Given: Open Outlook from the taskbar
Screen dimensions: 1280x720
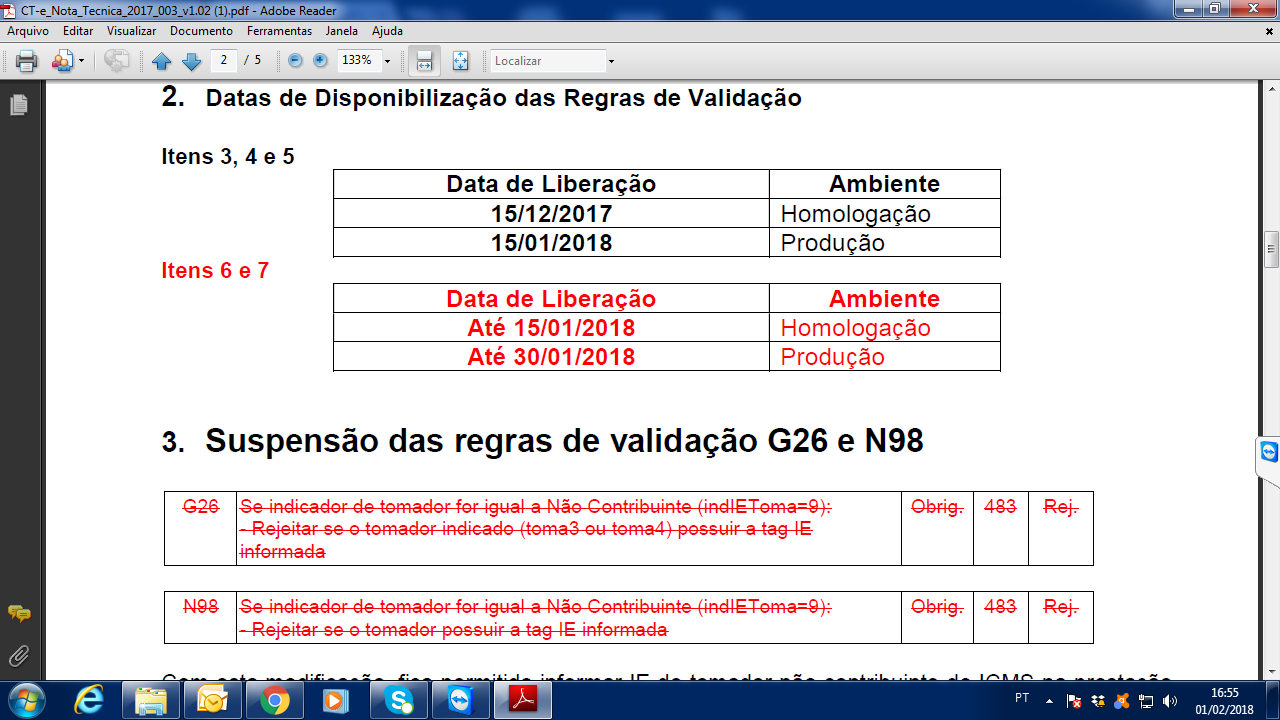Looking at the screenshot, I should 214,700.
